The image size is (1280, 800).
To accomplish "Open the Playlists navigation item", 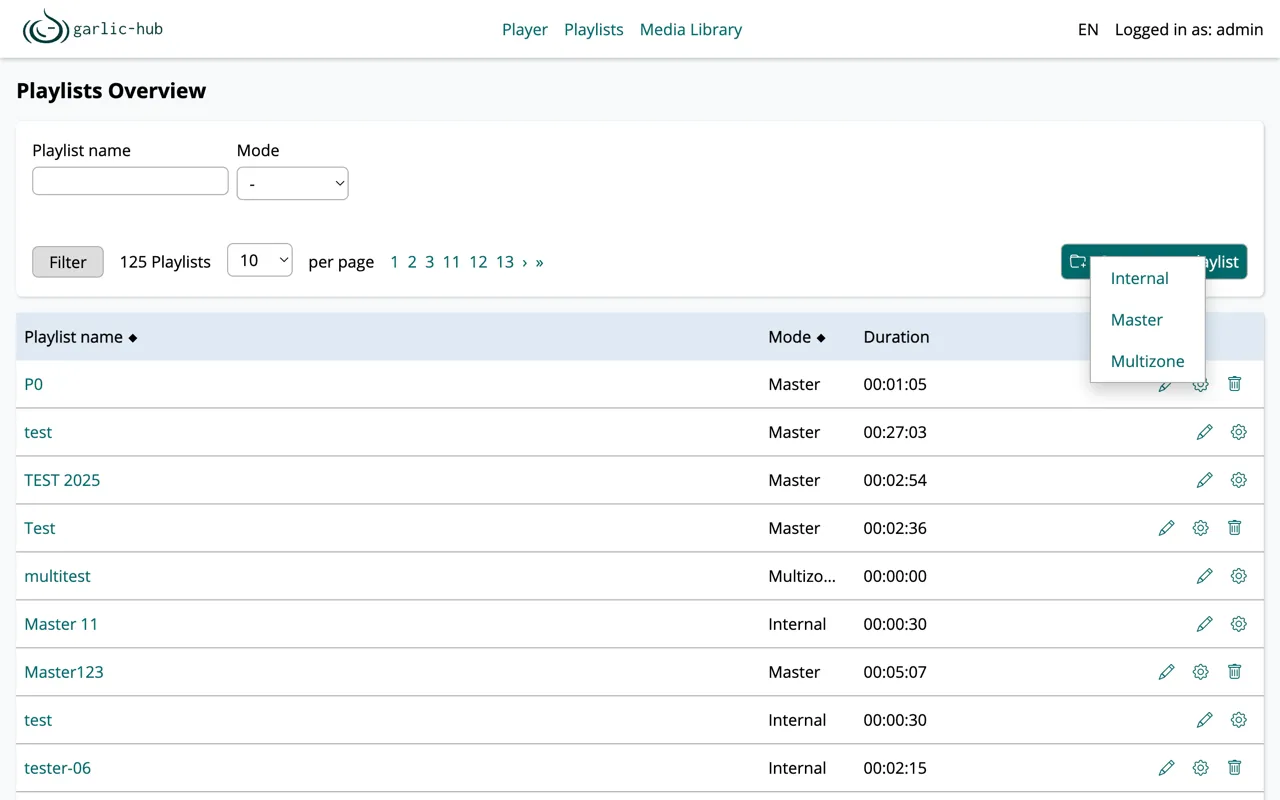I will [x=594, y=29].
